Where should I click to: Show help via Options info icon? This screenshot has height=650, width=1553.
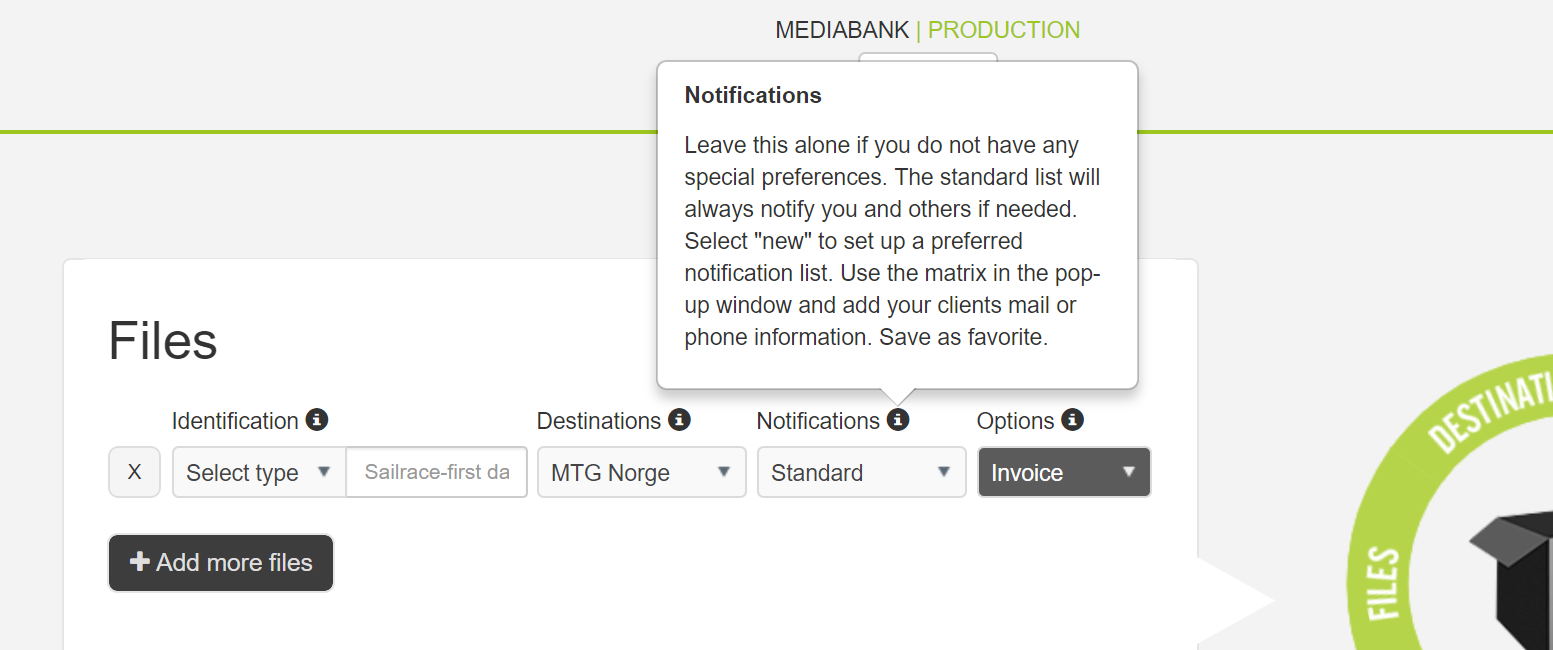point(1072,420)
